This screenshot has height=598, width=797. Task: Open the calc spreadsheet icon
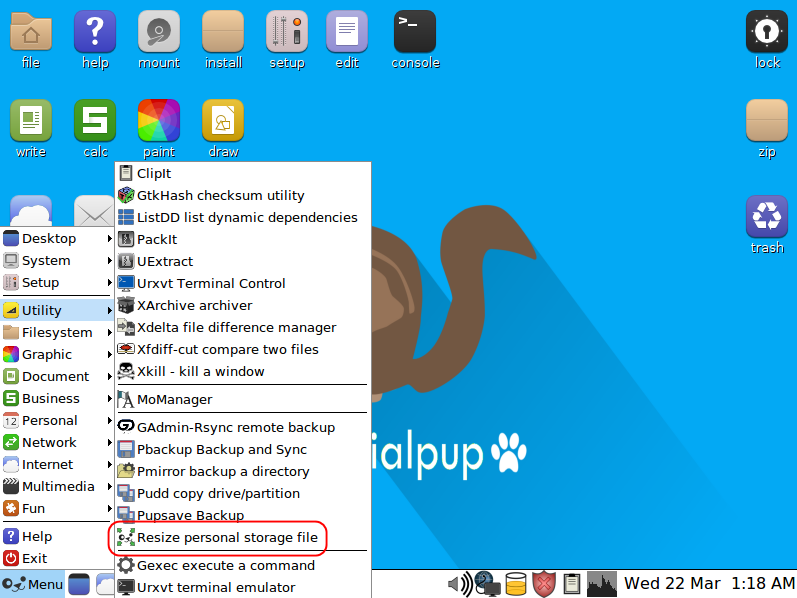tap(95, 121)
